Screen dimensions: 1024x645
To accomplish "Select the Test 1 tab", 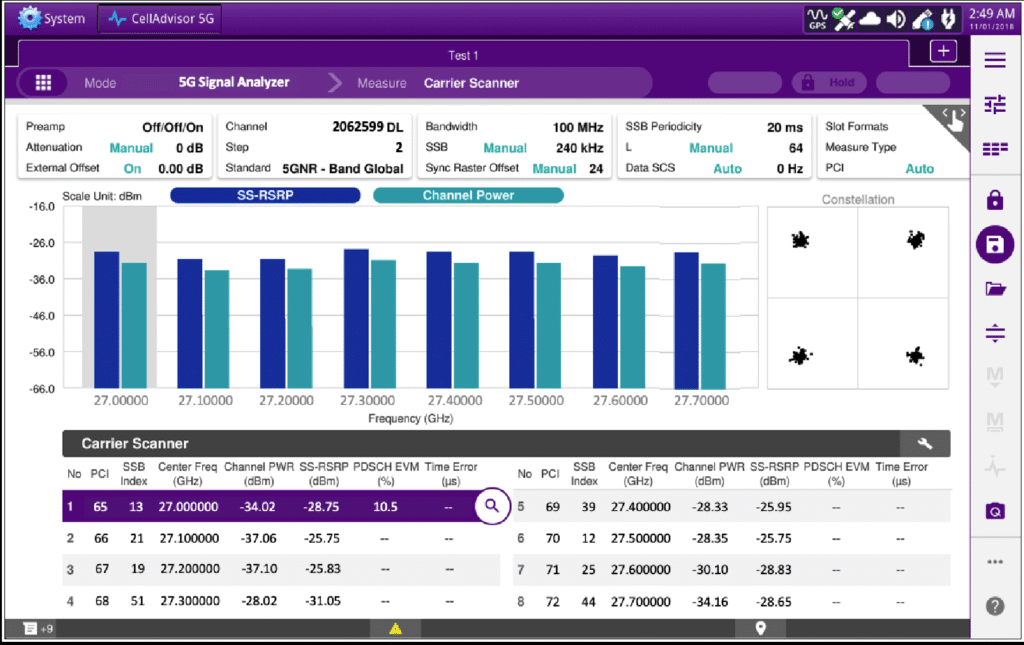I will pyautogui.click(x=463, y=55).
